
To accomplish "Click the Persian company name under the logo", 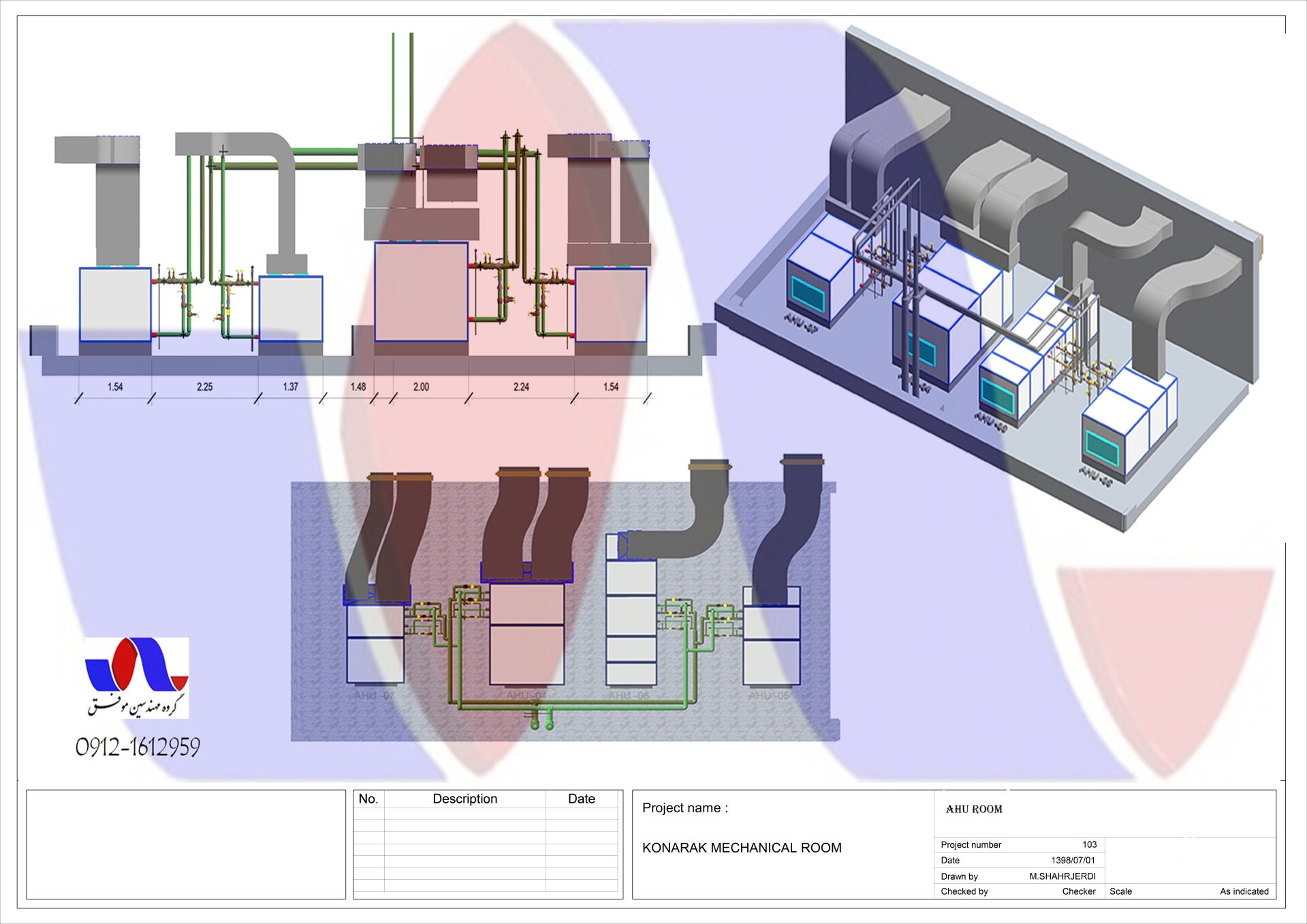I will click(x=137, y=706).
